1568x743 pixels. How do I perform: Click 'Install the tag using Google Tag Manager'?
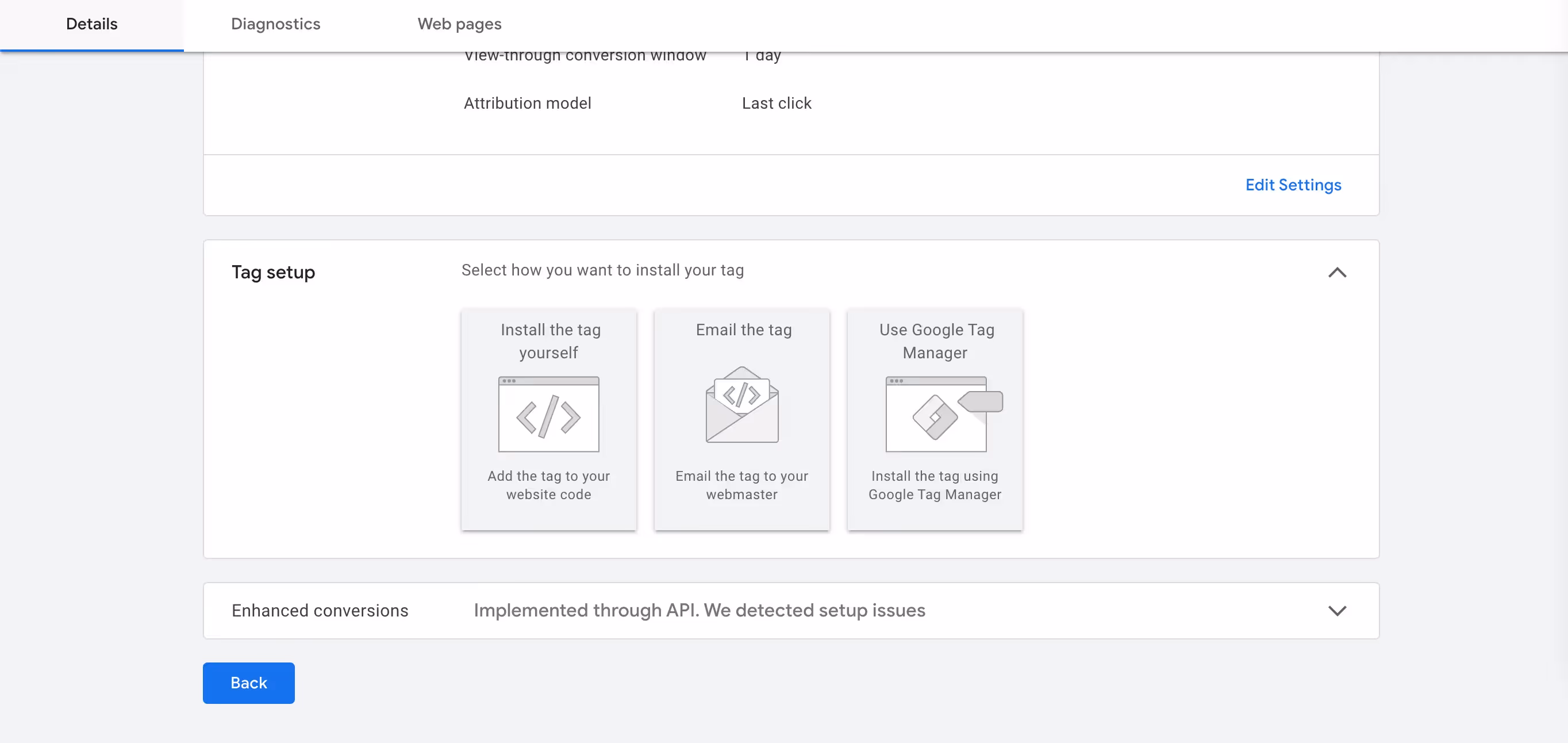(935, 485)
